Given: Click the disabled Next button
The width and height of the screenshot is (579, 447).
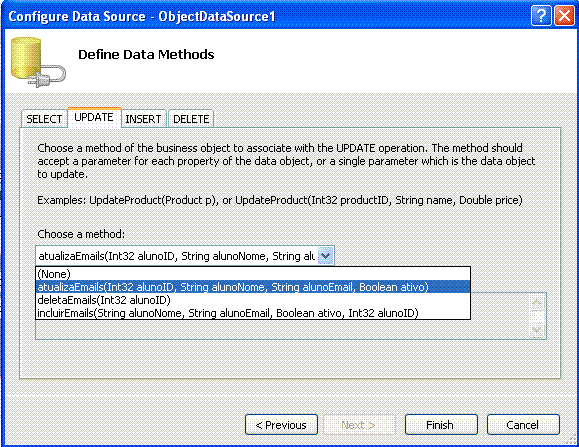Looking at the screenshot, I should click(x=359, y=425).
